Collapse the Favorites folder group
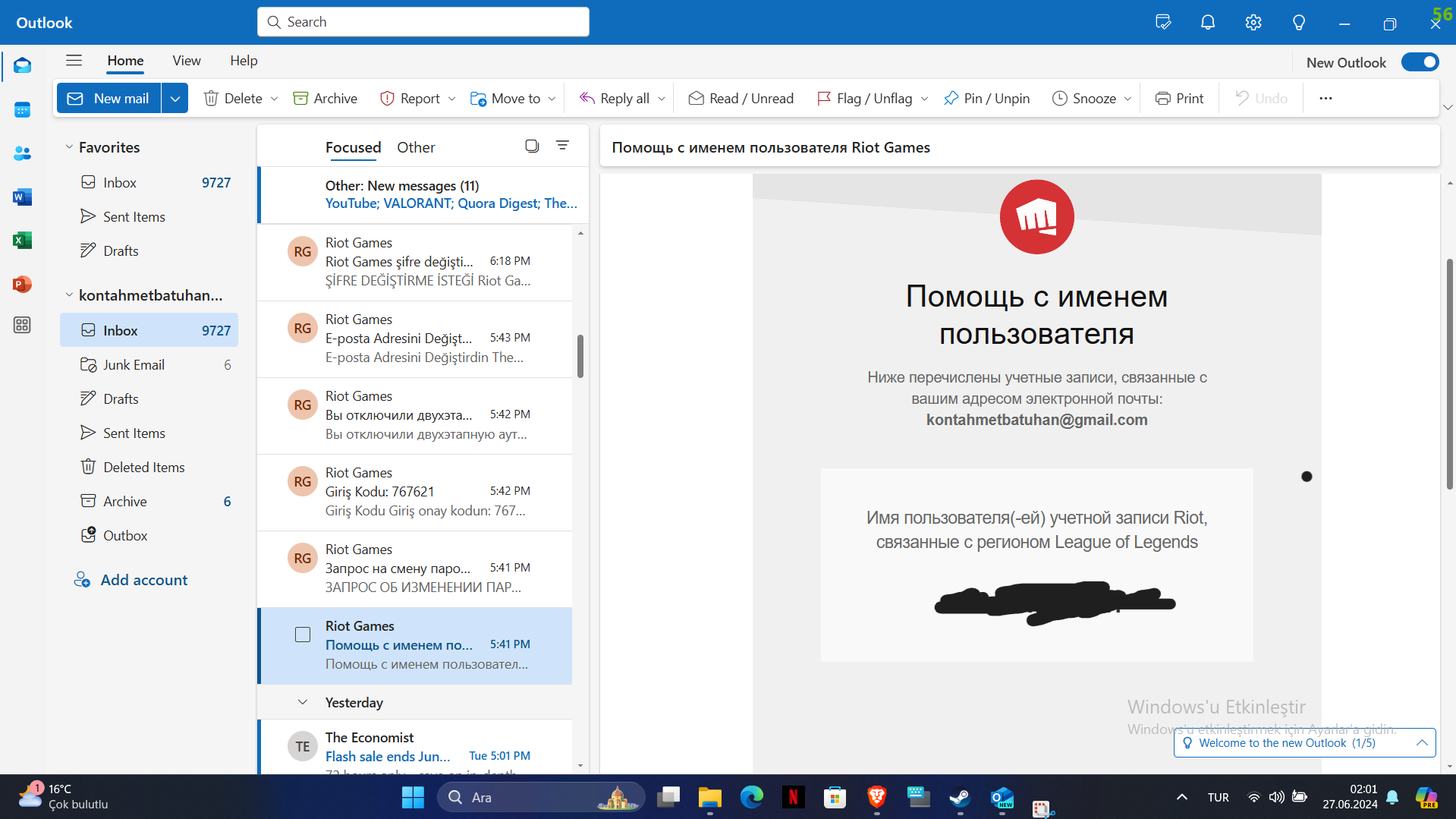This screenshot has height=819, width=1456. [69, 147]
